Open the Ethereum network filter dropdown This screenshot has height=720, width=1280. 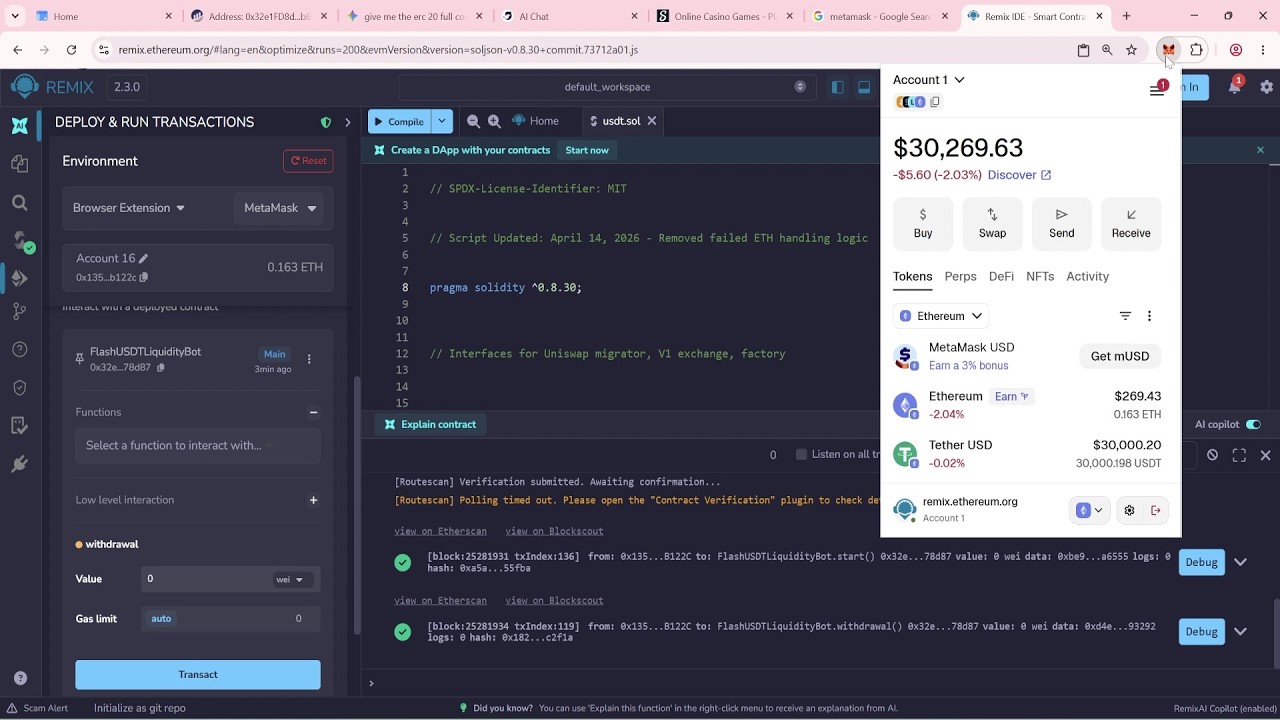click(941, 316)
